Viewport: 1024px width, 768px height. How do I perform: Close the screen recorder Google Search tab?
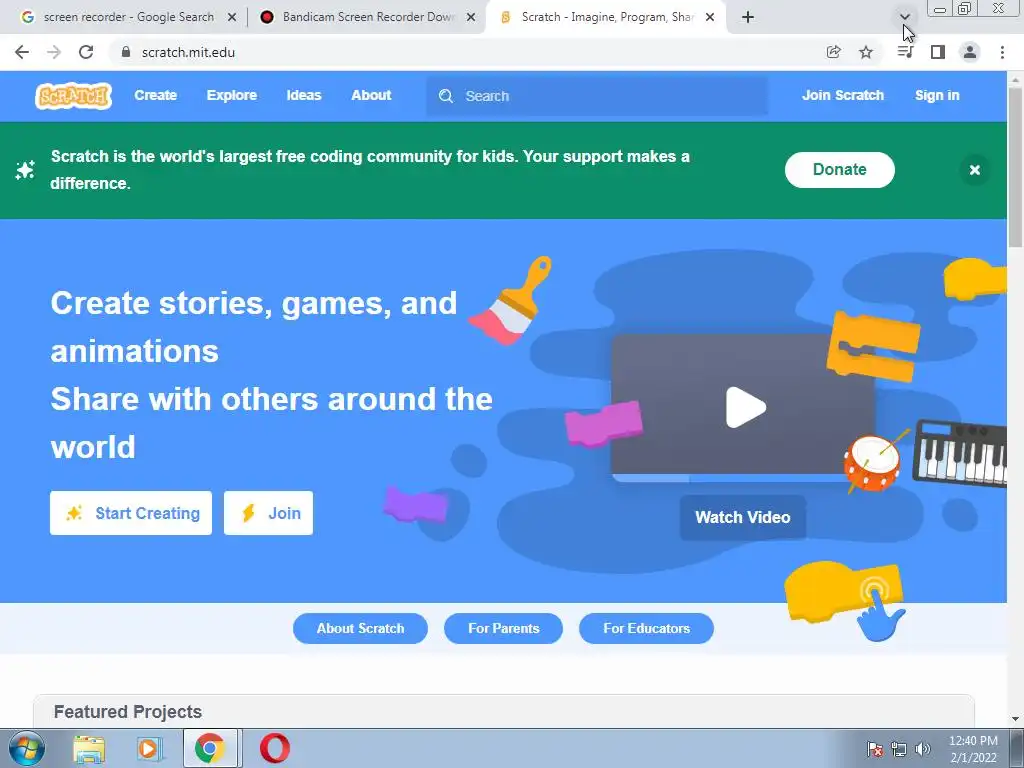tap(232, 18)
